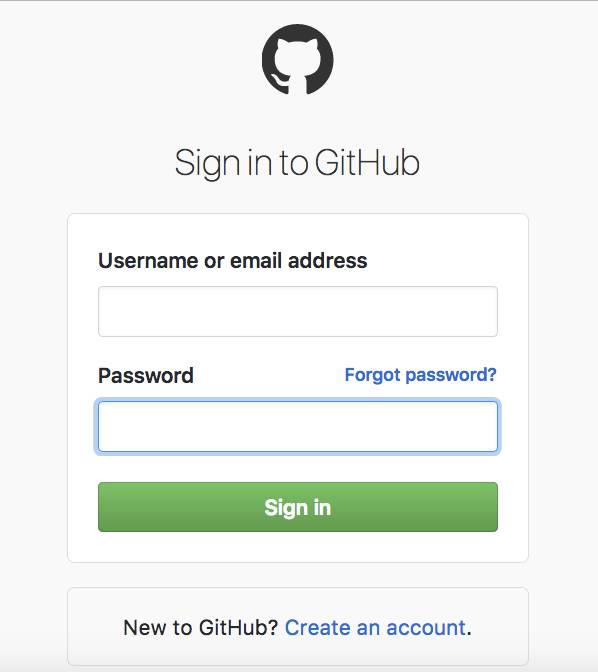Screen dimensions: 598x672
Task: Submit the login form with Sign in
Action: pyautogui.click(x=297, y=507)
